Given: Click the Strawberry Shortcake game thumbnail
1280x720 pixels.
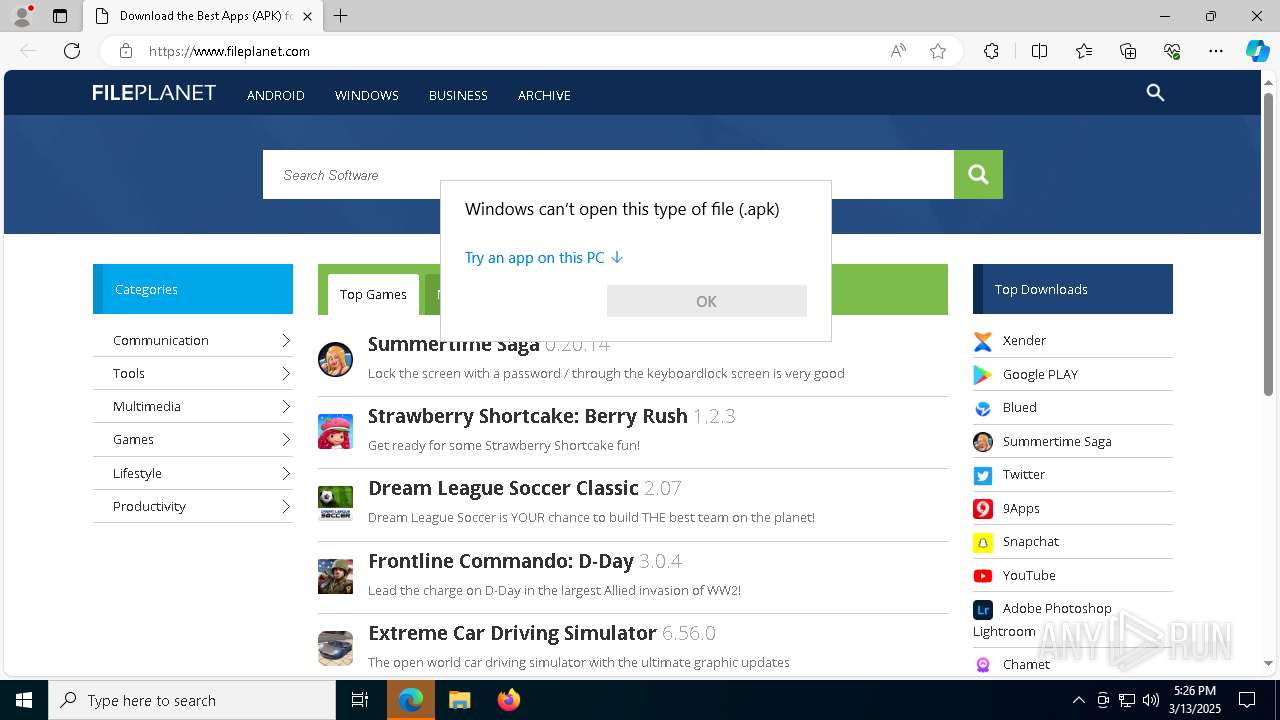Looking at the screenshot, I should [335, 431].
